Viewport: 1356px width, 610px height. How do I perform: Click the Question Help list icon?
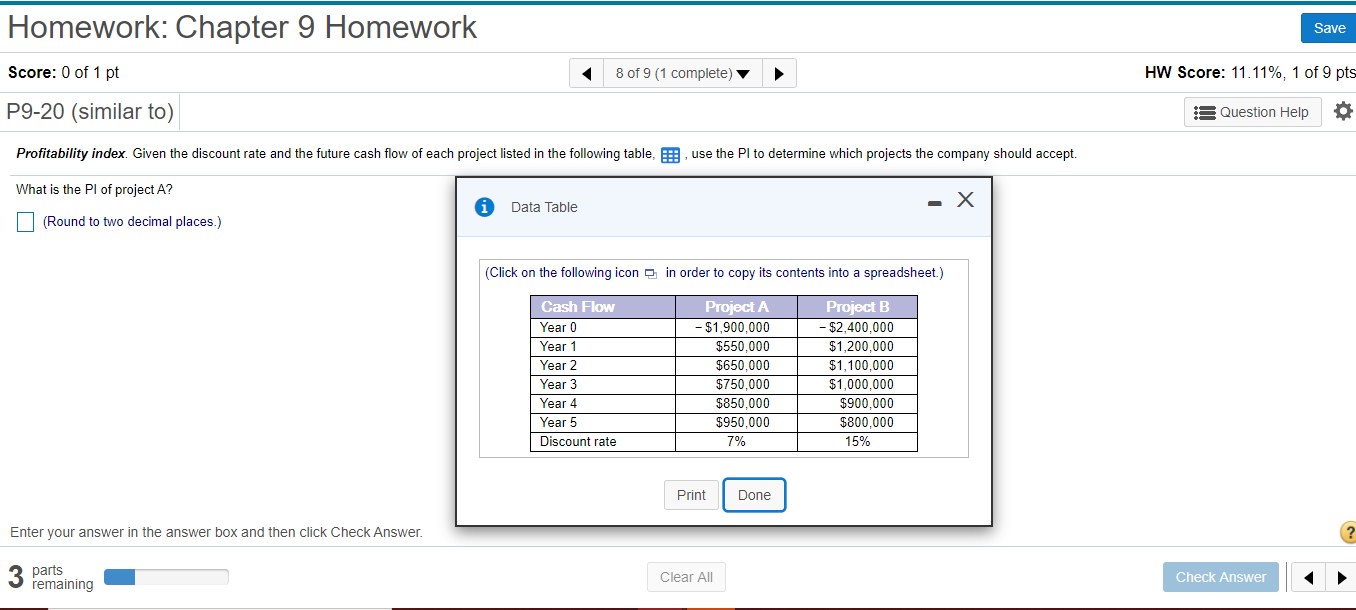coord(1206,111)
